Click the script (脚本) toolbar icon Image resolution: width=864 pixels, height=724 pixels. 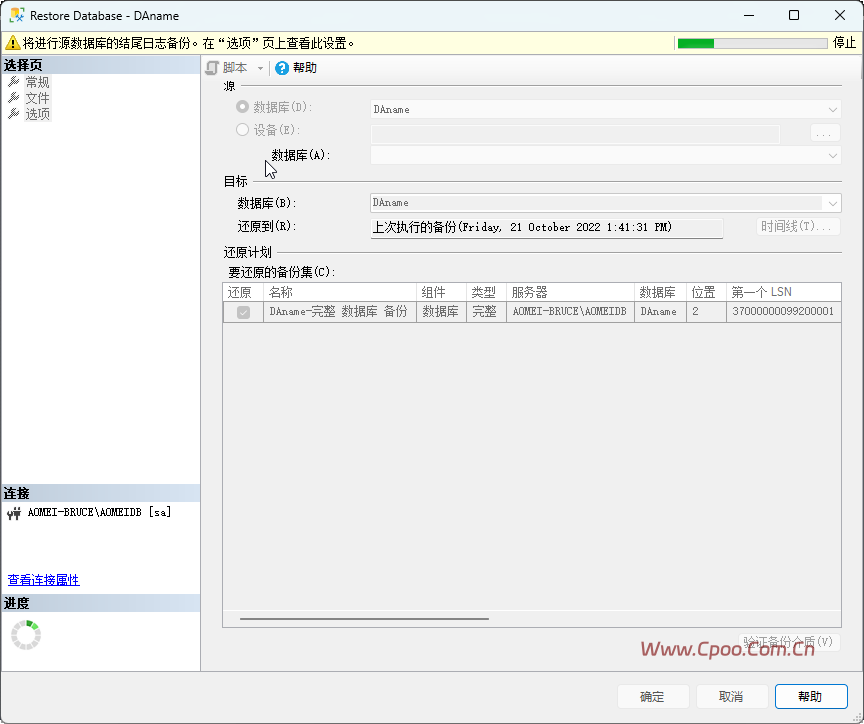pos(212,68)
